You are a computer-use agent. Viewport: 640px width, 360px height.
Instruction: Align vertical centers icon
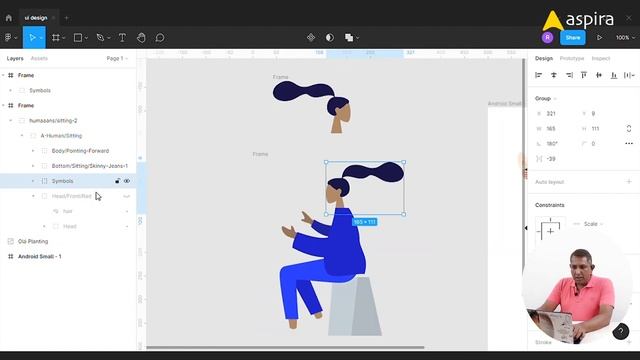599,75
